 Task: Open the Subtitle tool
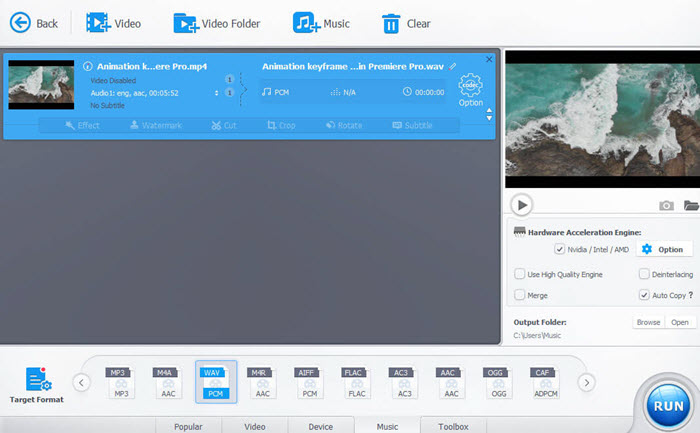point(412,125)
